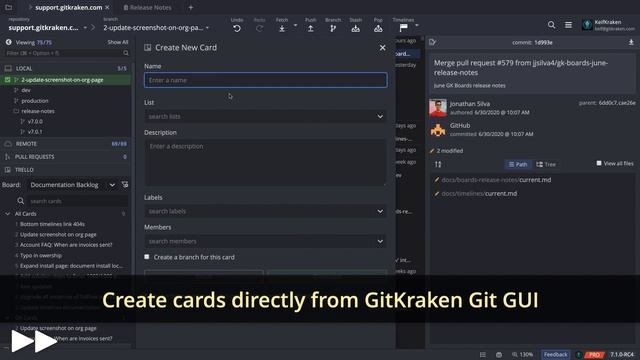Click the Trello board options icon
This screenshot has width=640, height=360.
pyautogui.click(x=125, y=184)
